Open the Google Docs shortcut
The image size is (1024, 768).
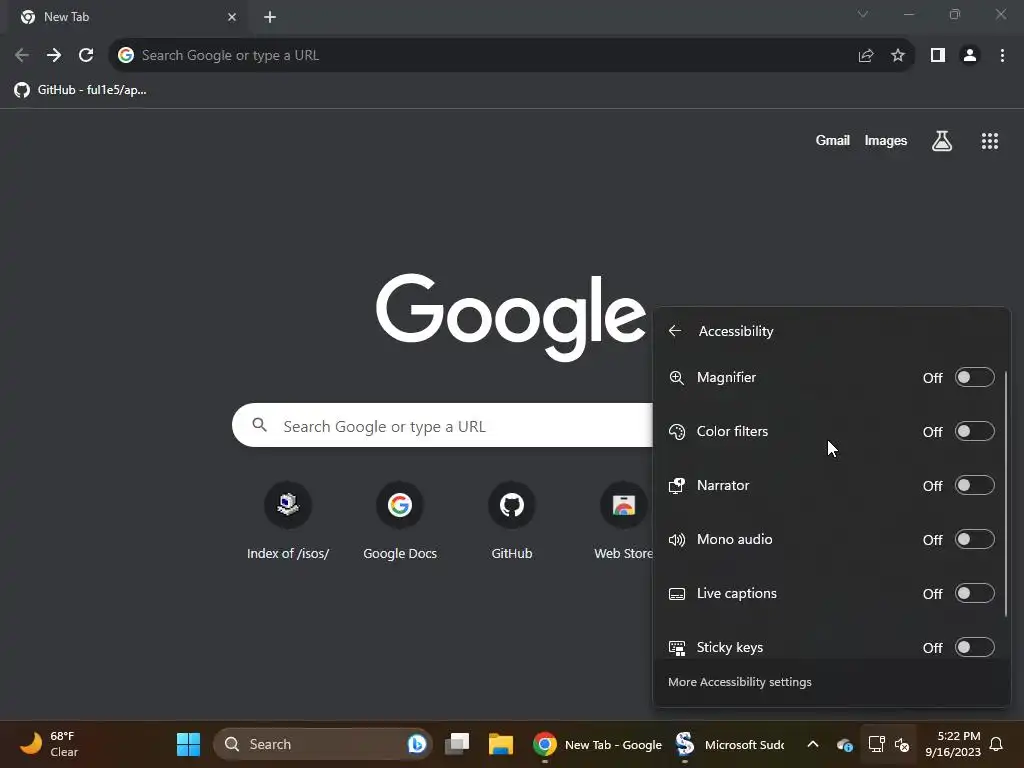point(400,521)
